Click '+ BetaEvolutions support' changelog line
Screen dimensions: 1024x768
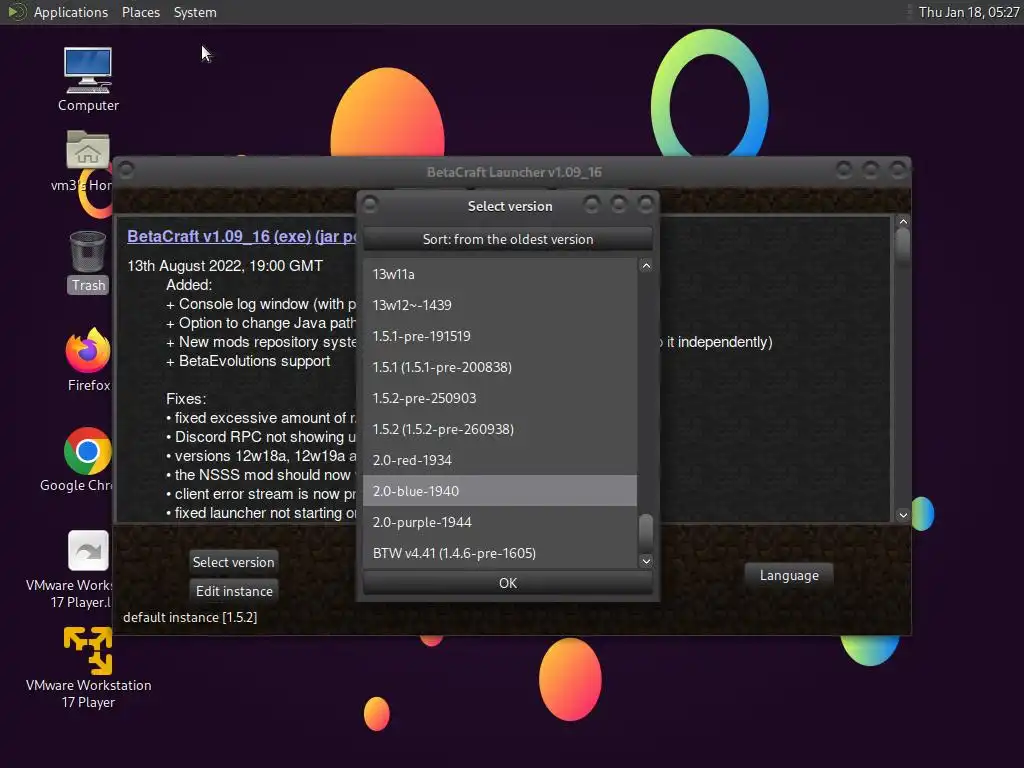pos(248,361)
